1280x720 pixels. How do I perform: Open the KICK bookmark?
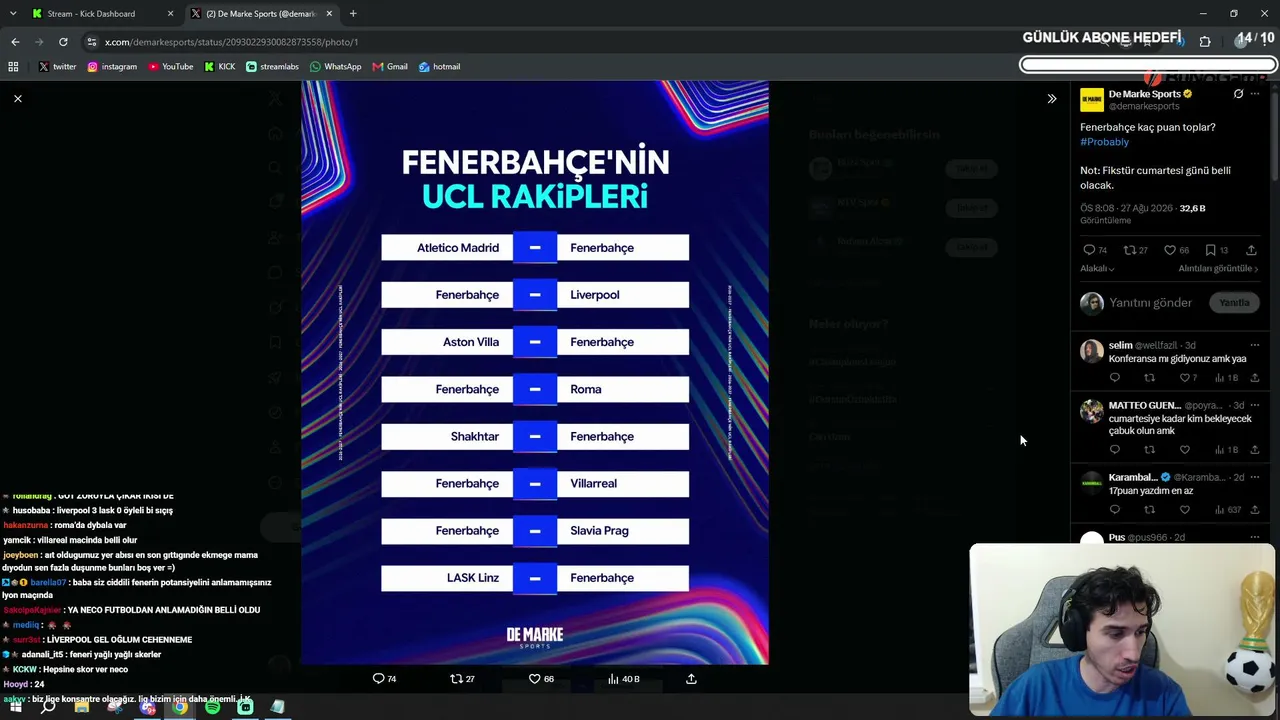pyautogui.click(x=220, y=67)
